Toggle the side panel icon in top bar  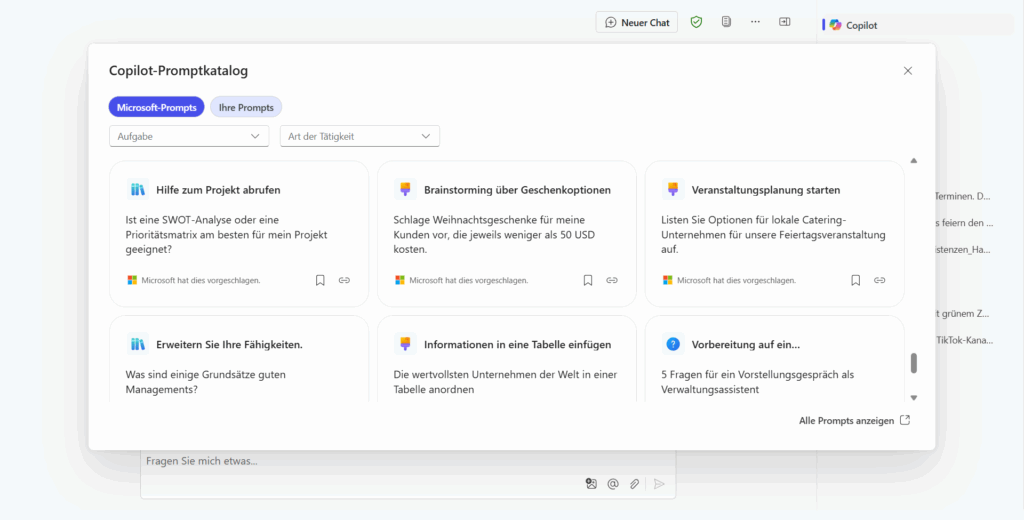pyautogui.click(x=784, y=22)
